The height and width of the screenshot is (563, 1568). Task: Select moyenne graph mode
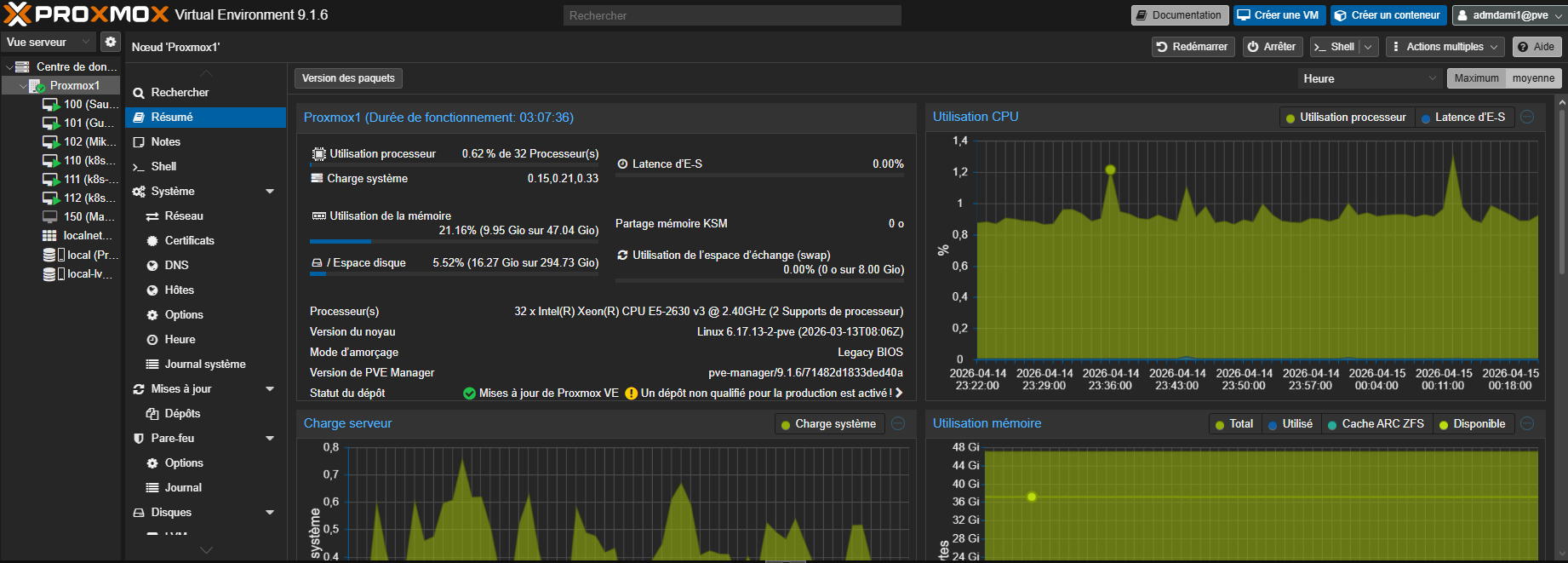pos(1533,78)
